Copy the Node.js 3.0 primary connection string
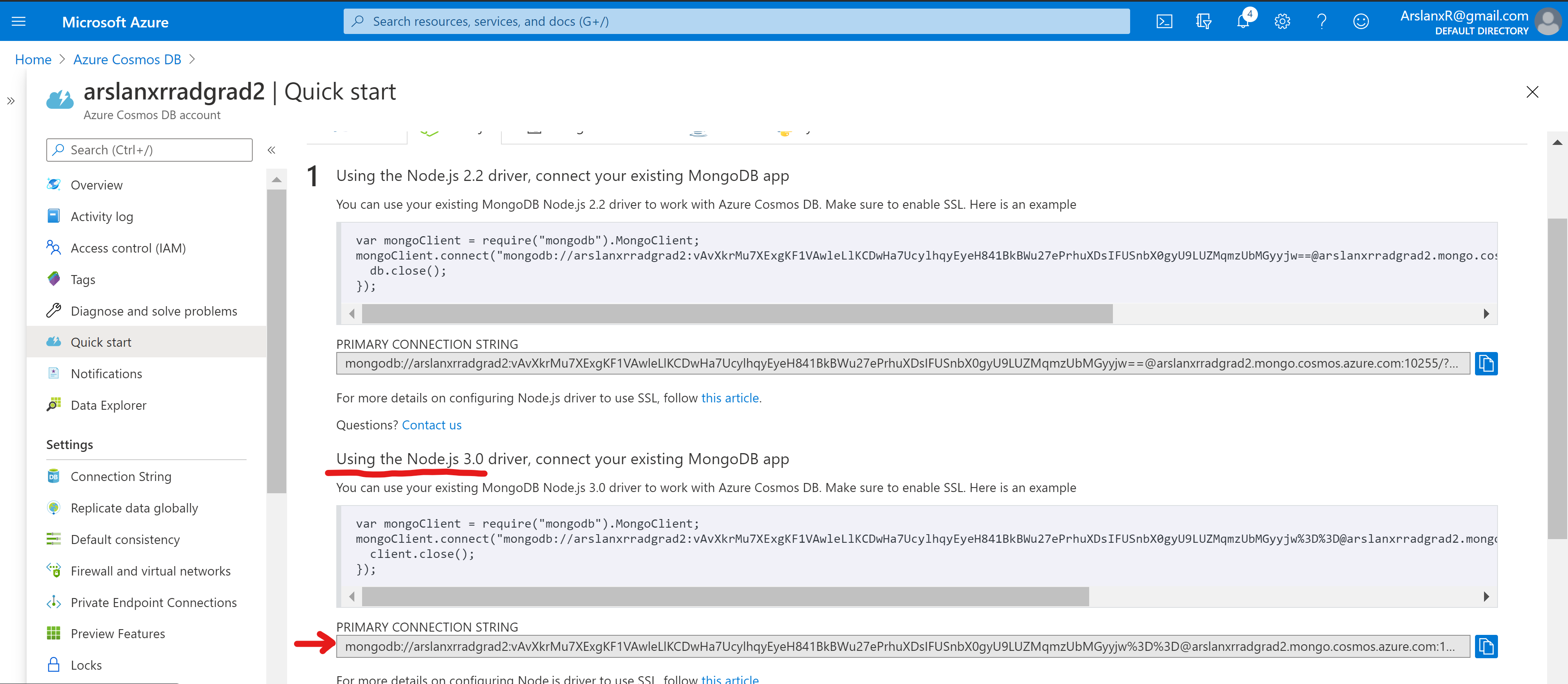This screenshot has height=684, width=1568. coord(1486,646)
